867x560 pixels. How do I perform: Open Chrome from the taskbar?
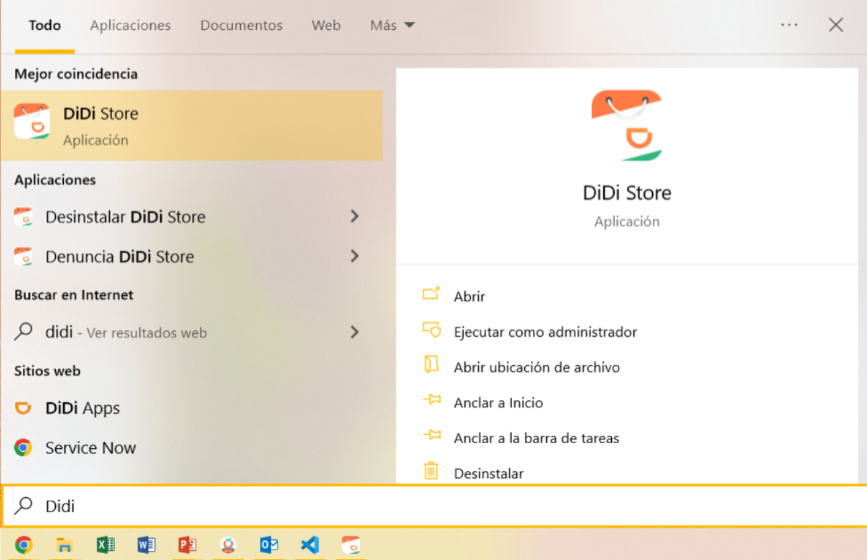(x=23, y=545)
